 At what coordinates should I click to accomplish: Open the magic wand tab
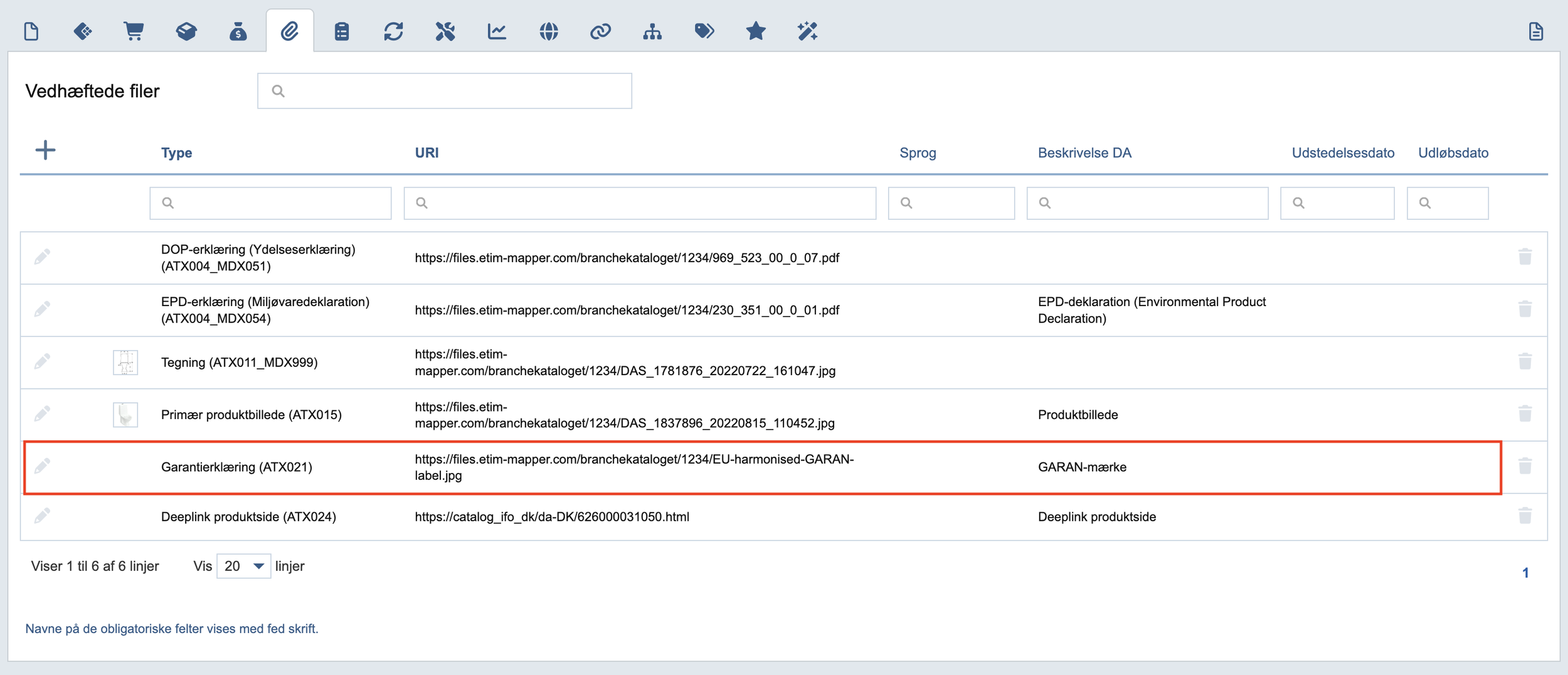(808, 31)
